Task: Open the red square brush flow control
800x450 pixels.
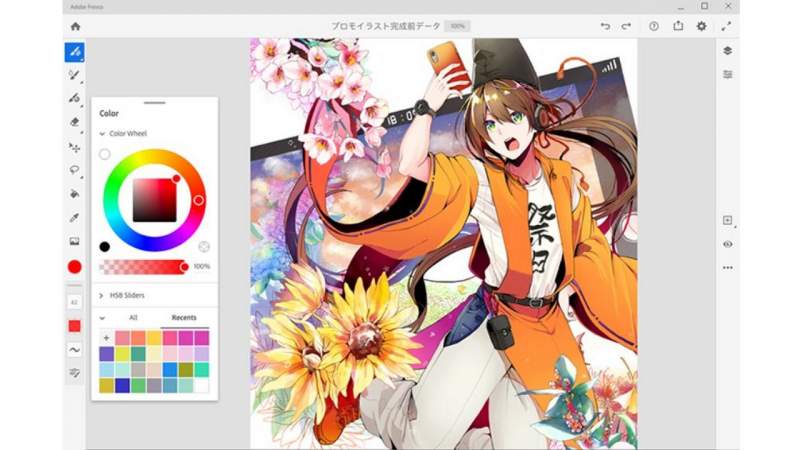Action: pos(74,326)
